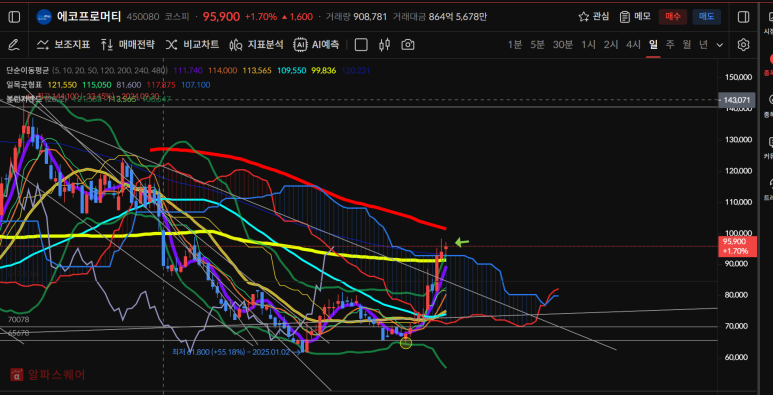This screenshot has height=395, width=773.
Task: Switch to 30분 timeframe
Action: pos(562,45)
